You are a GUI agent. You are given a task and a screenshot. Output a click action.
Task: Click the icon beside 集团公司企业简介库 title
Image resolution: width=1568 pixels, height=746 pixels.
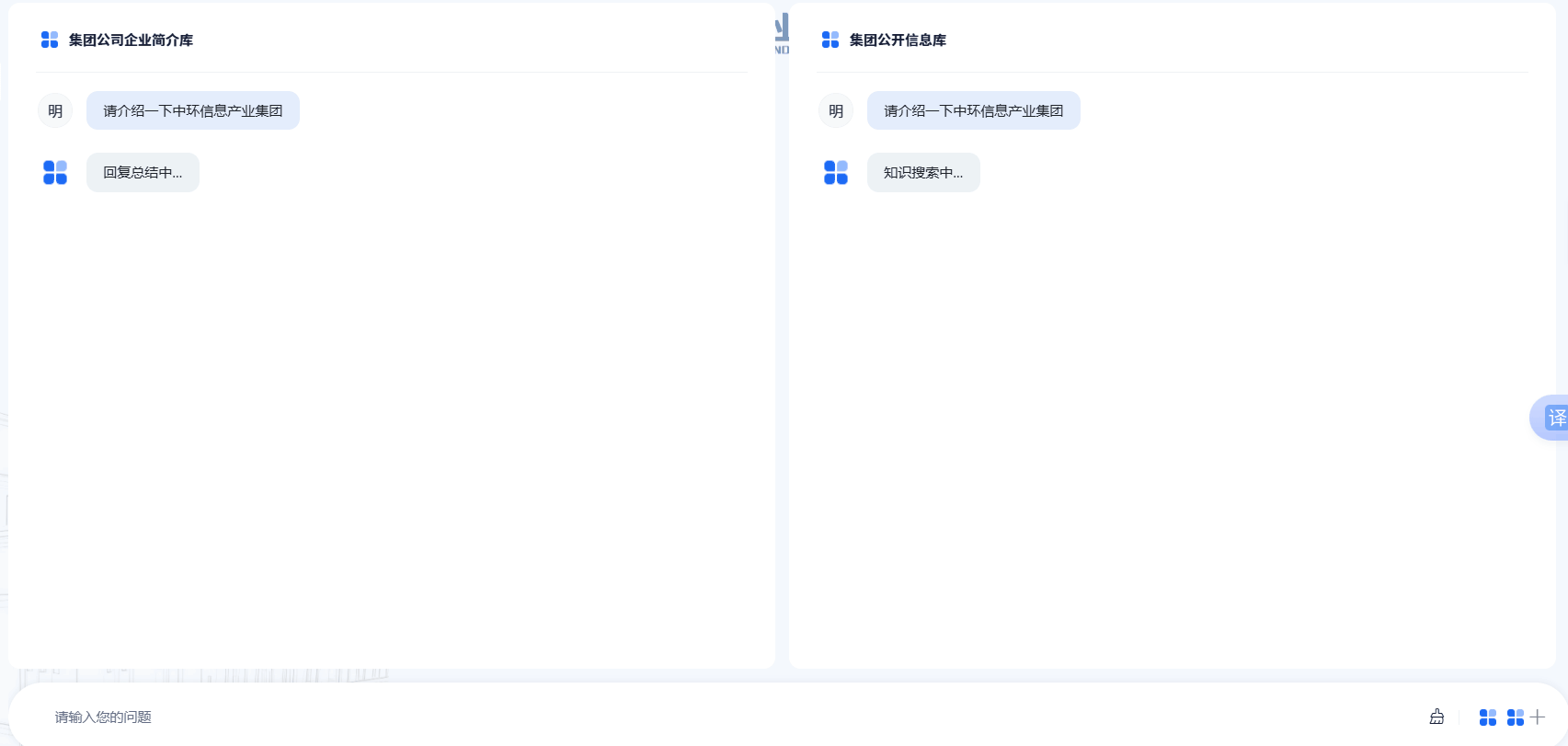(x=50, y=40)
